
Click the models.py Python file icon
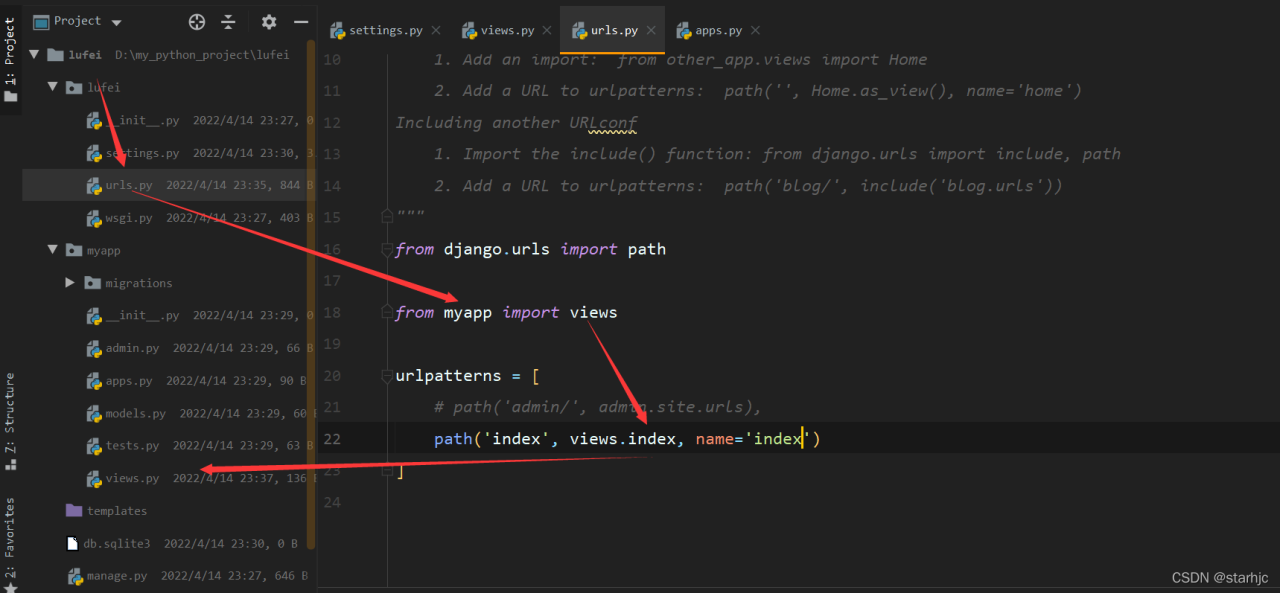[x=94, y=413]
